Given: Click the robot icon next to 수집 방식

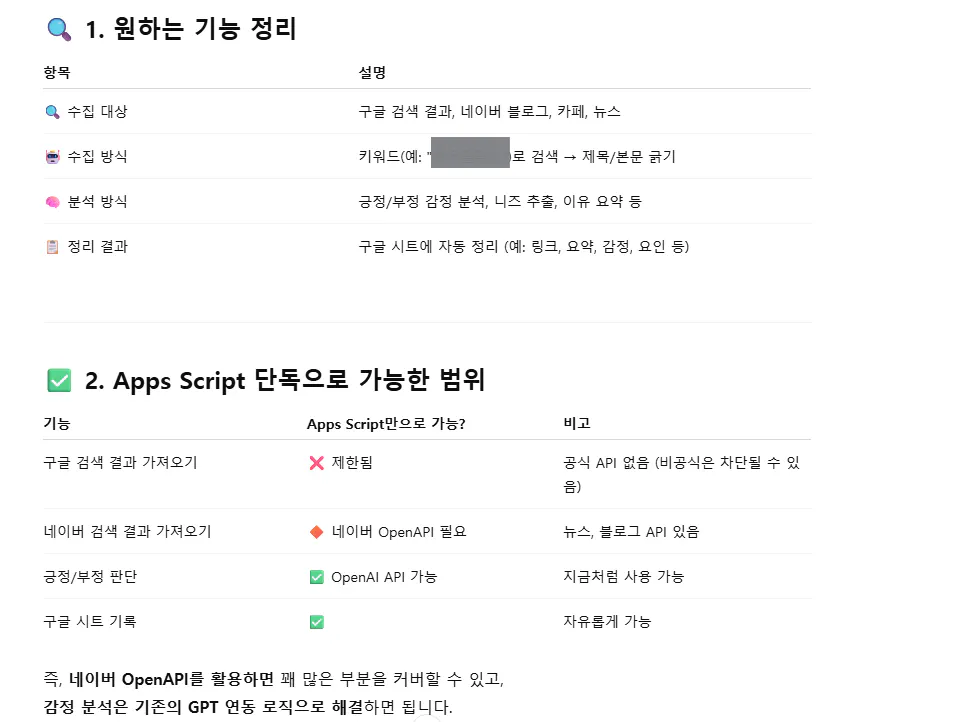Looking at the screenshot, I should [x=53, y=157].
